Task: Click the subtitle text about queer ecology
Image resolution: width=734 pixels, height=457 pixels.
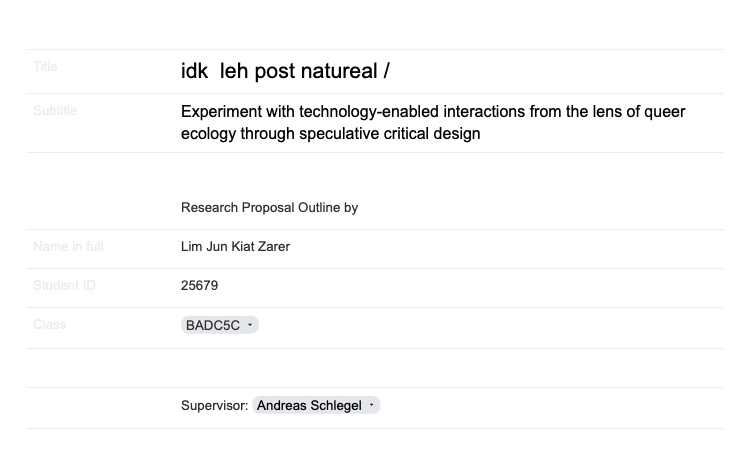Action: [x=433, y=123]
